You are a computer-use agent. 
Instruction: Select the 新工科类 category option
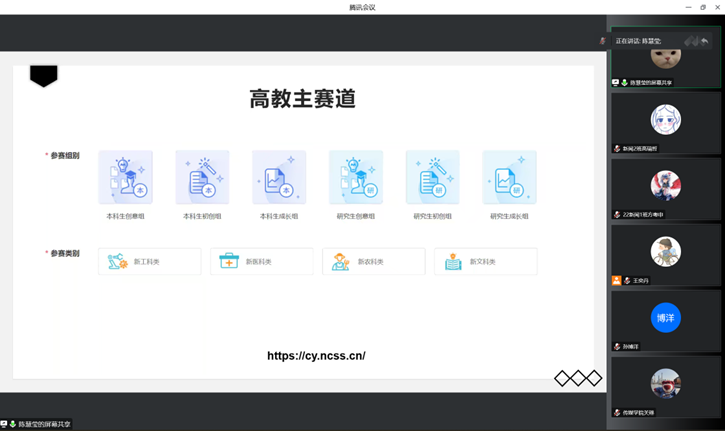tap(149, 262)
